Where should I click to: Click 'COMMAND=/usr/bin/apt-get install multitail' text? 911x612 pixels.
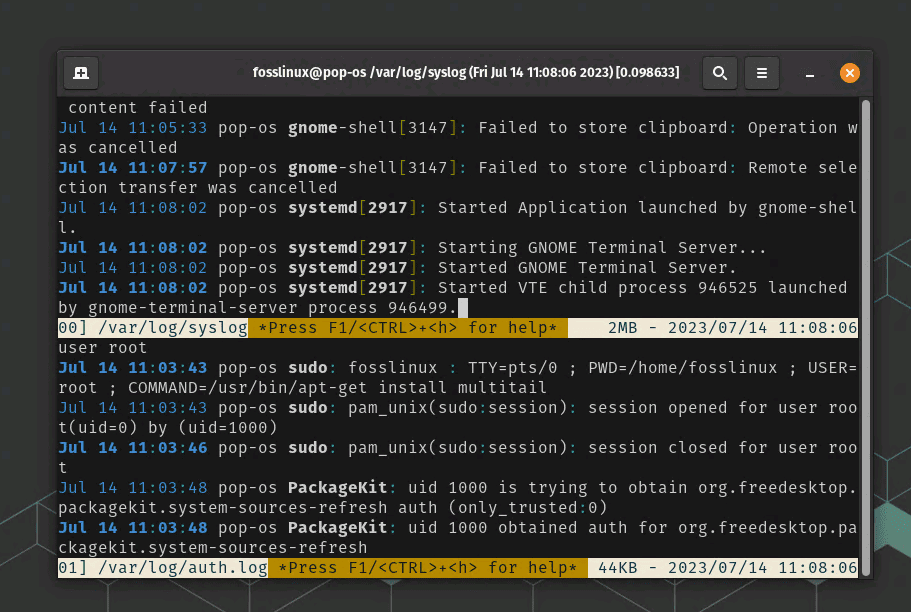(x=337, y=388)
